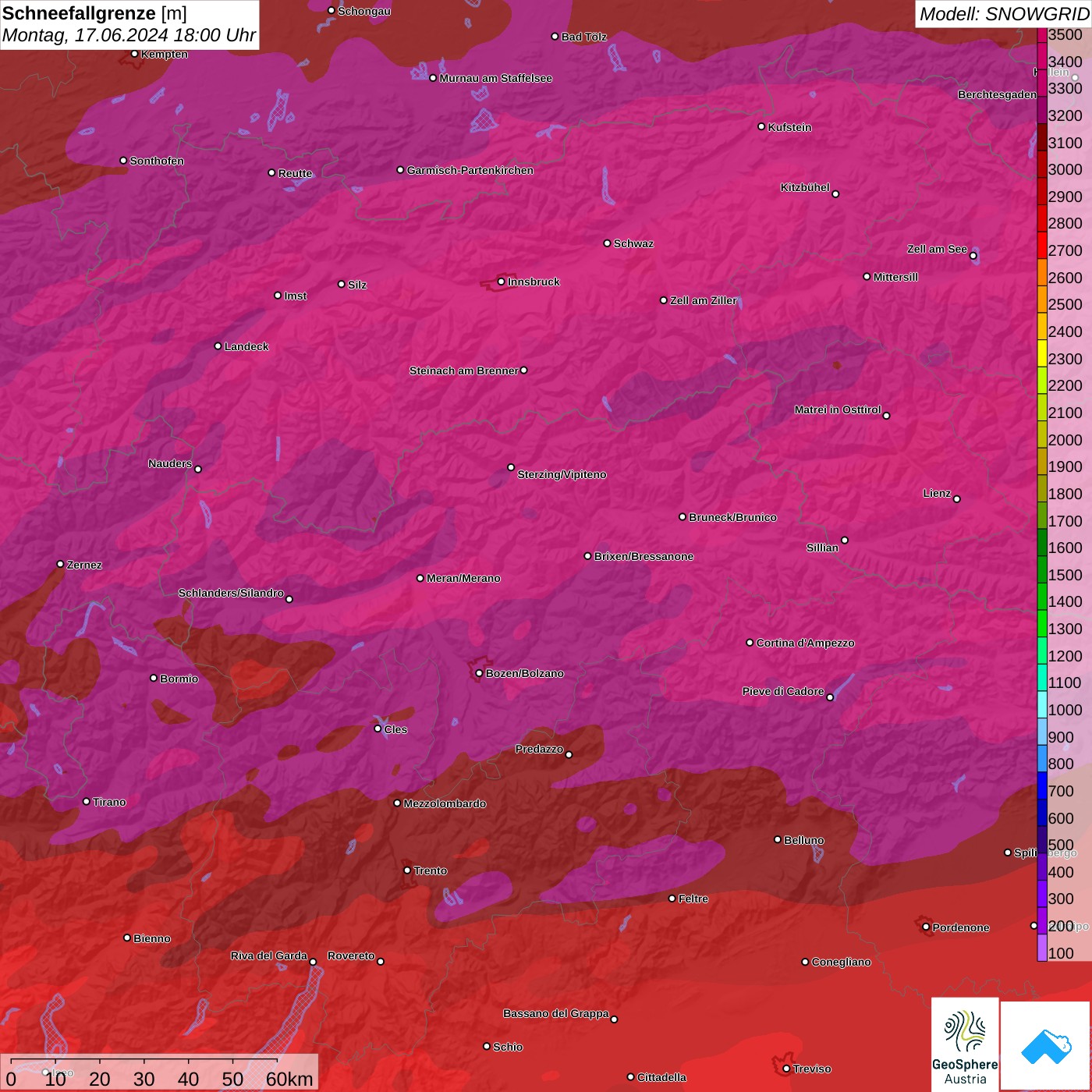Click the Garmisch-Partenkirchen label

pyautogui.click(x=470, y=170)
